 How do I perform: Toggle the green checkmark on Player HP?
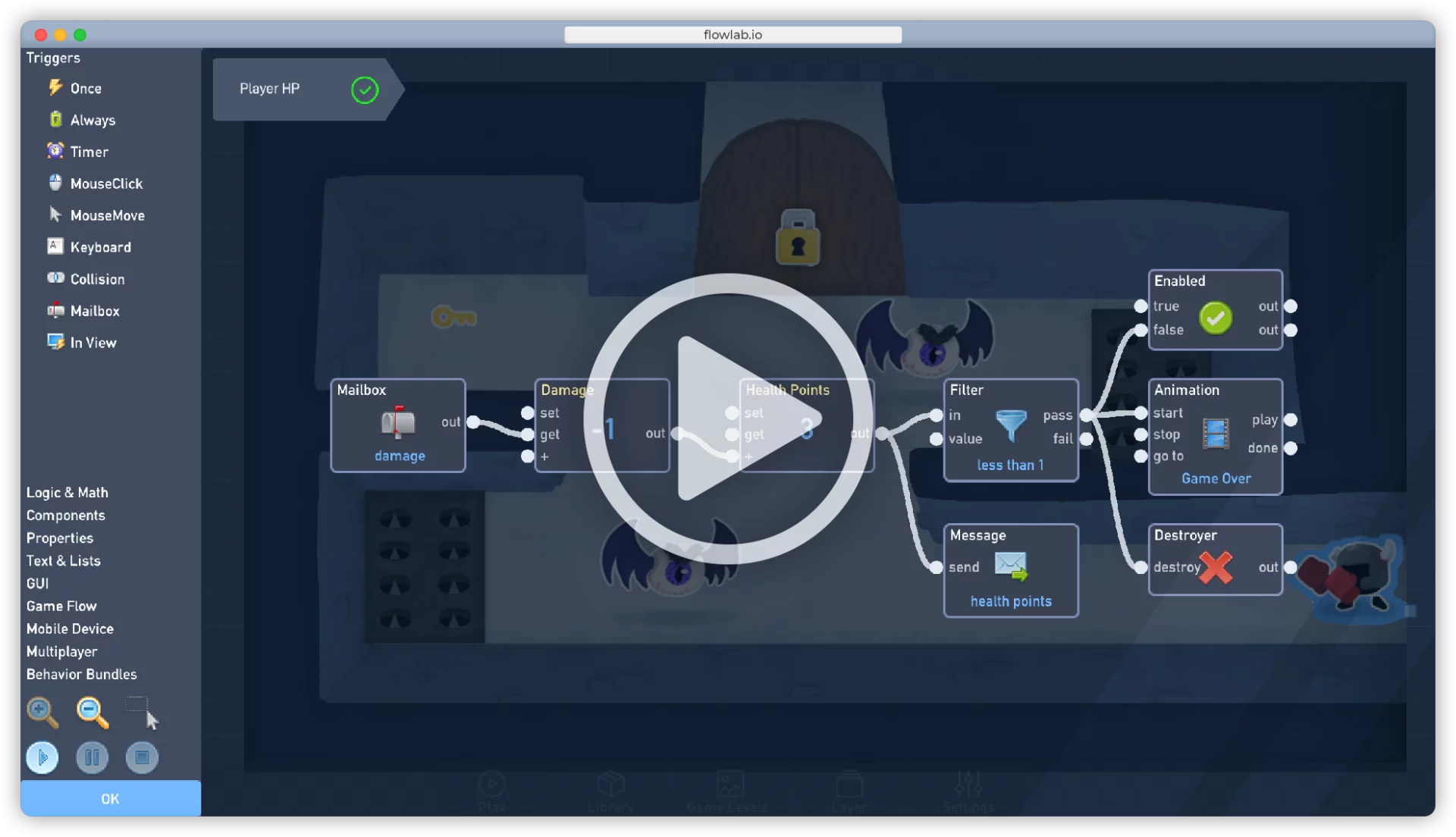[x=363, y=89]
